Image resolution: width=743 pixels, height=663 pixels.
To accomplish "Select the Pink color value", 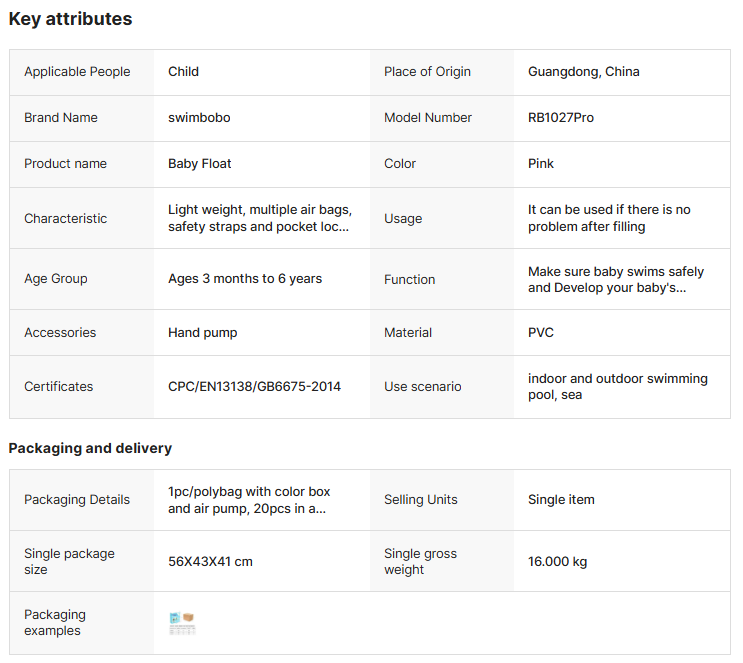I will click(x=540, y=163).
